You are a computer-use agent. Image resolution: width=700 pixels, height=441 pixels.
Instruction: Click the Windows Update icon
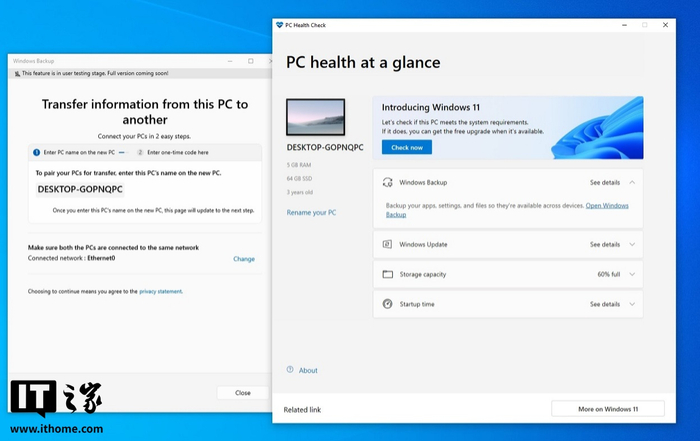coord(388,244)
